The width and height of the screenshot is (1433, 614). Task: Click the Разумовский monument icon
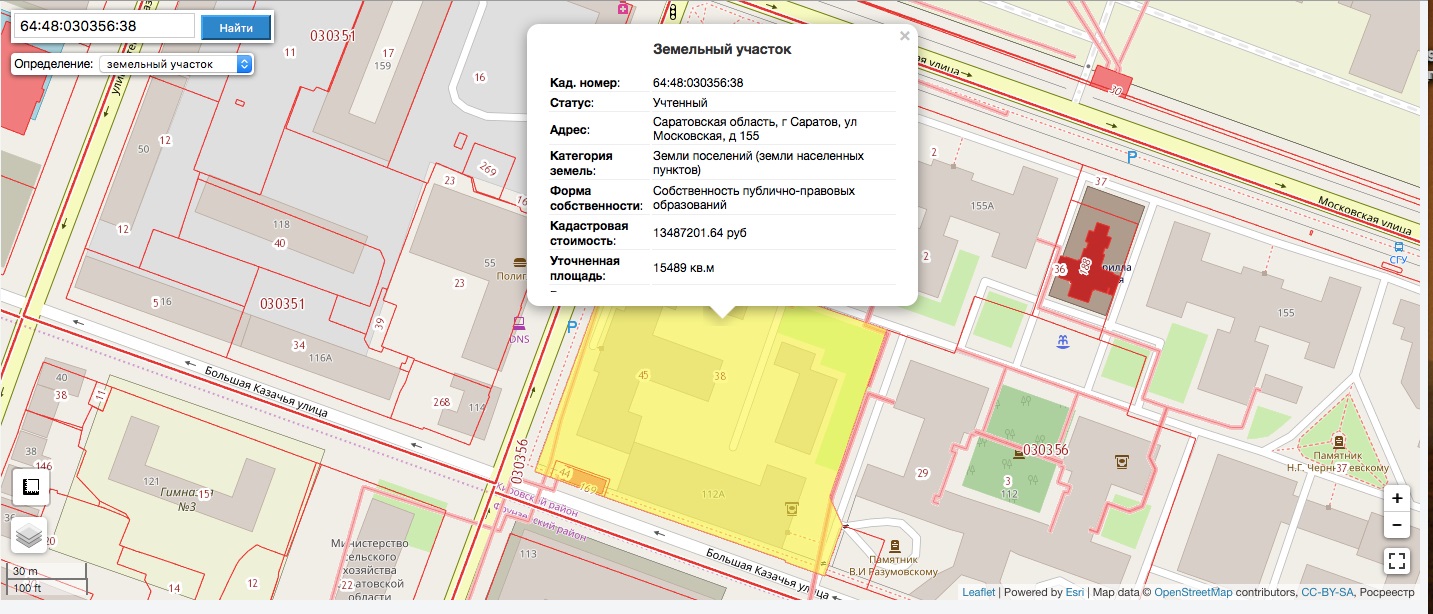point(894,546)
